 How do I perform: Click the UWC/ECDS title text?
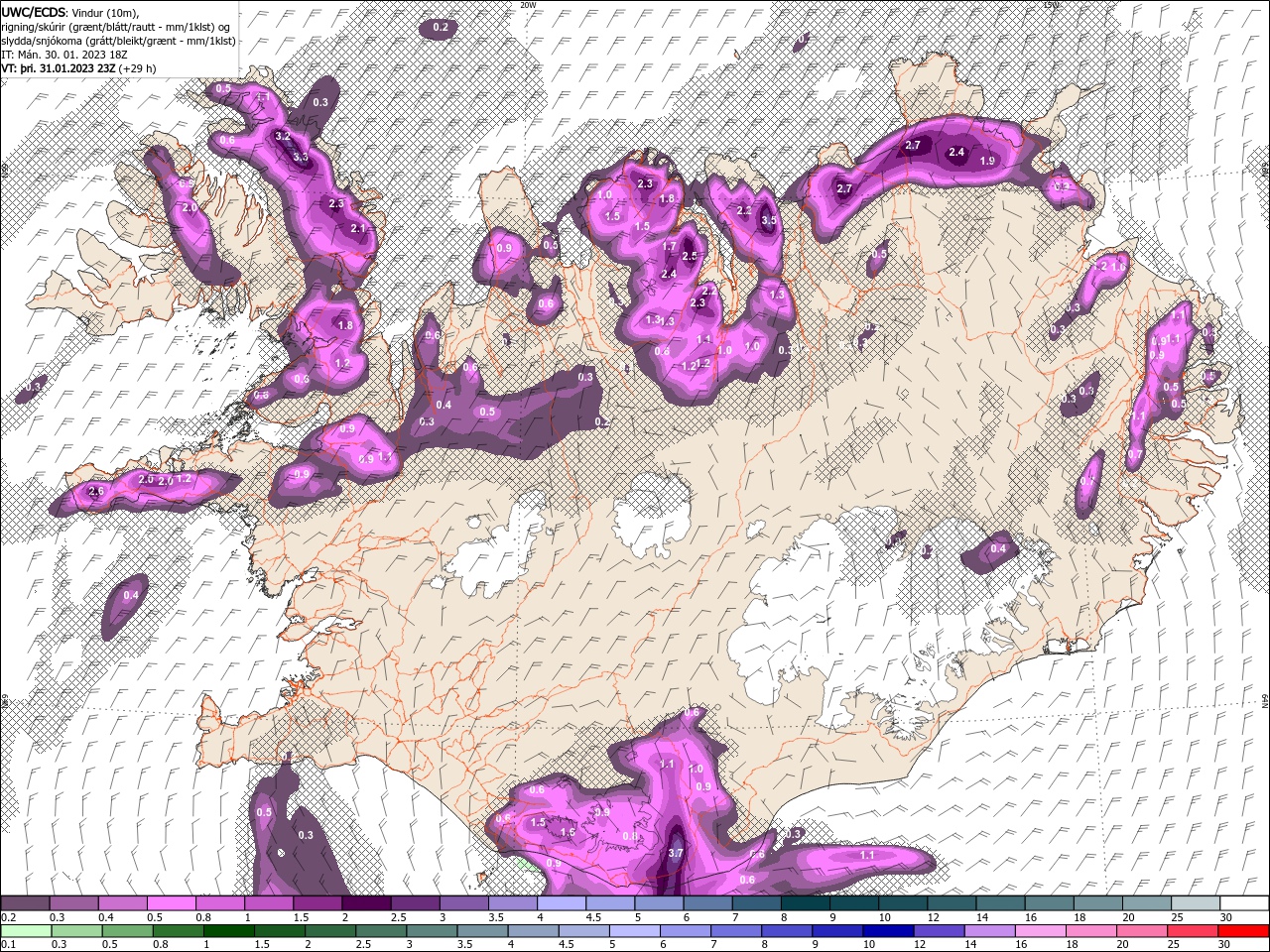33,11
